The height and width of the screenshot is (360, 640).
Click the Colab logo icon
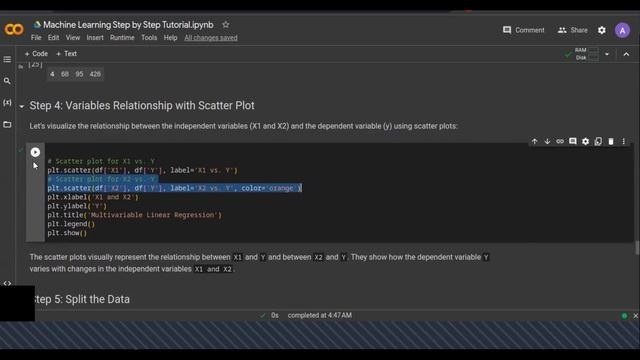(14, 29)
